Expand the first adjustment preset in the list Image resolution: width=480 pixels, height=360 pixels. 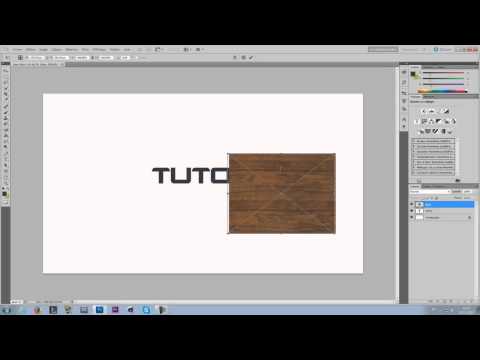click(x=414, y=141)
